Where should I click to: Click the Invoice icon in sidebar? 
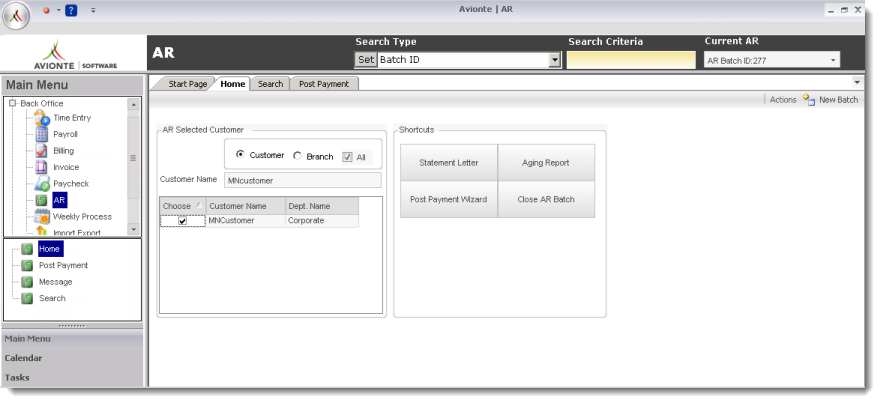(x=42, y=167)
